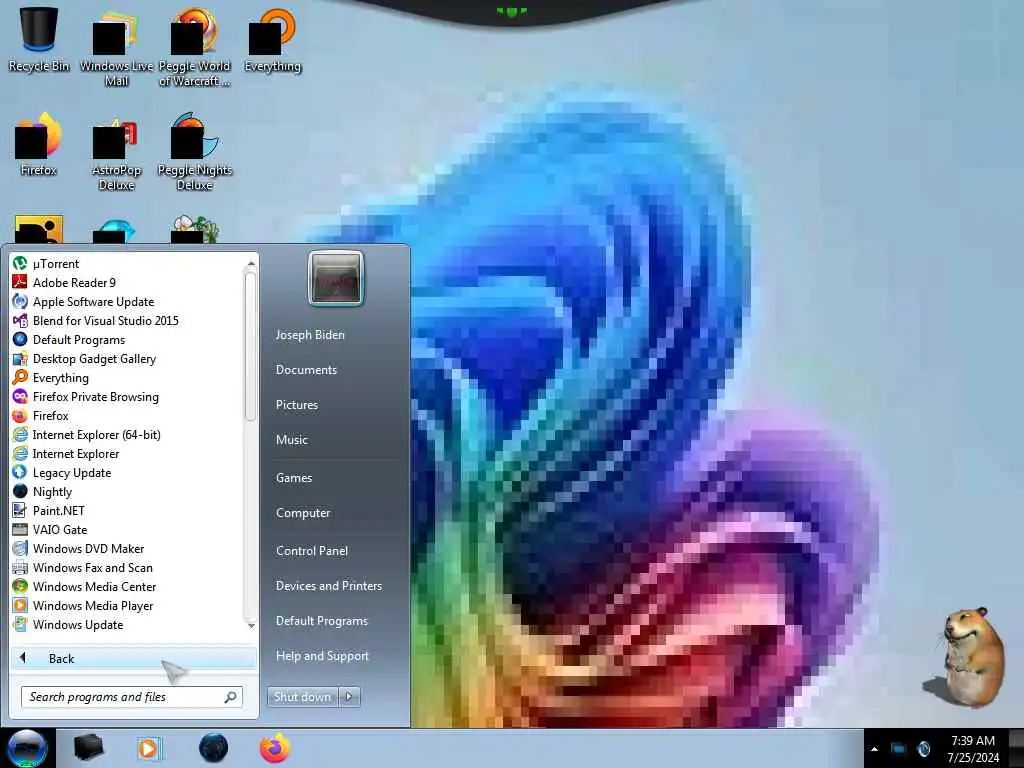Select Everything desktop shortcut
The image size is (1024, 768).
point(272,40)
